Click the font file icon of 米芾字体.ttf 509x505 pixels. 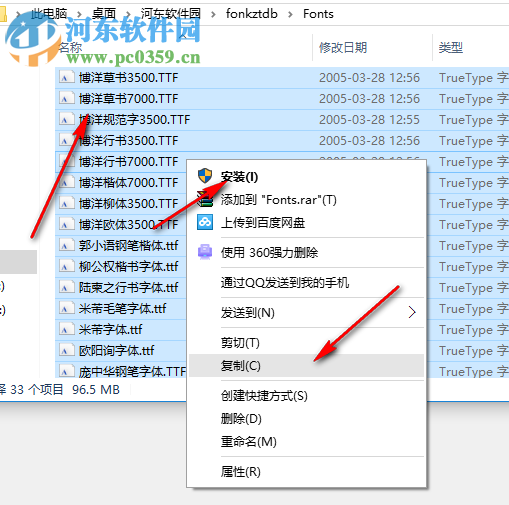(x=67, y=329)
